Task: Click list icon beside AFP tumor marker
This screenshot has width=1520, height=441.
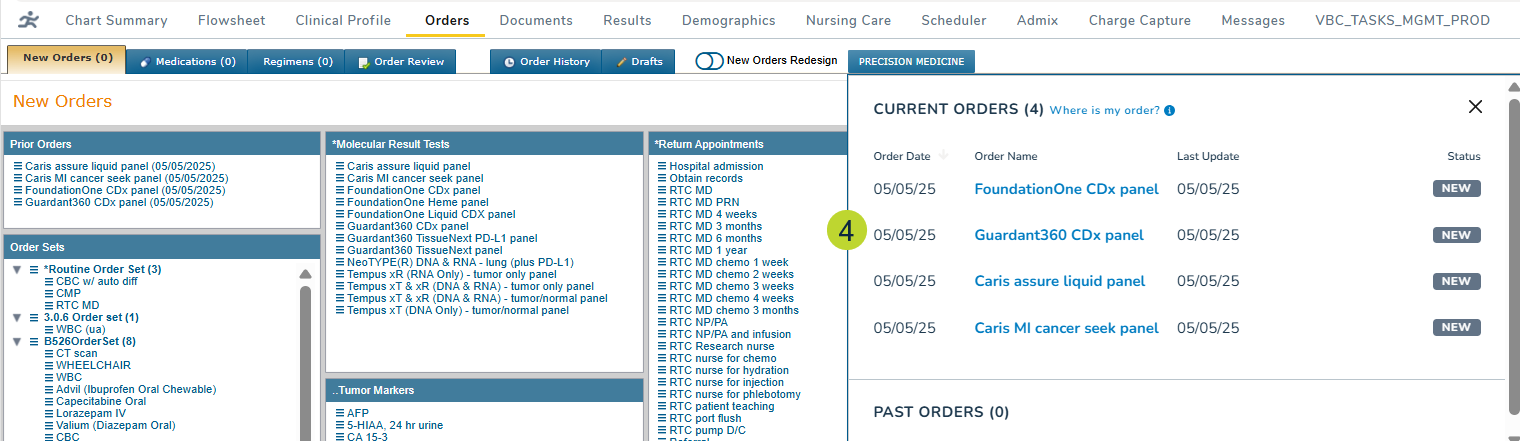Action: (x=340, y=412)
